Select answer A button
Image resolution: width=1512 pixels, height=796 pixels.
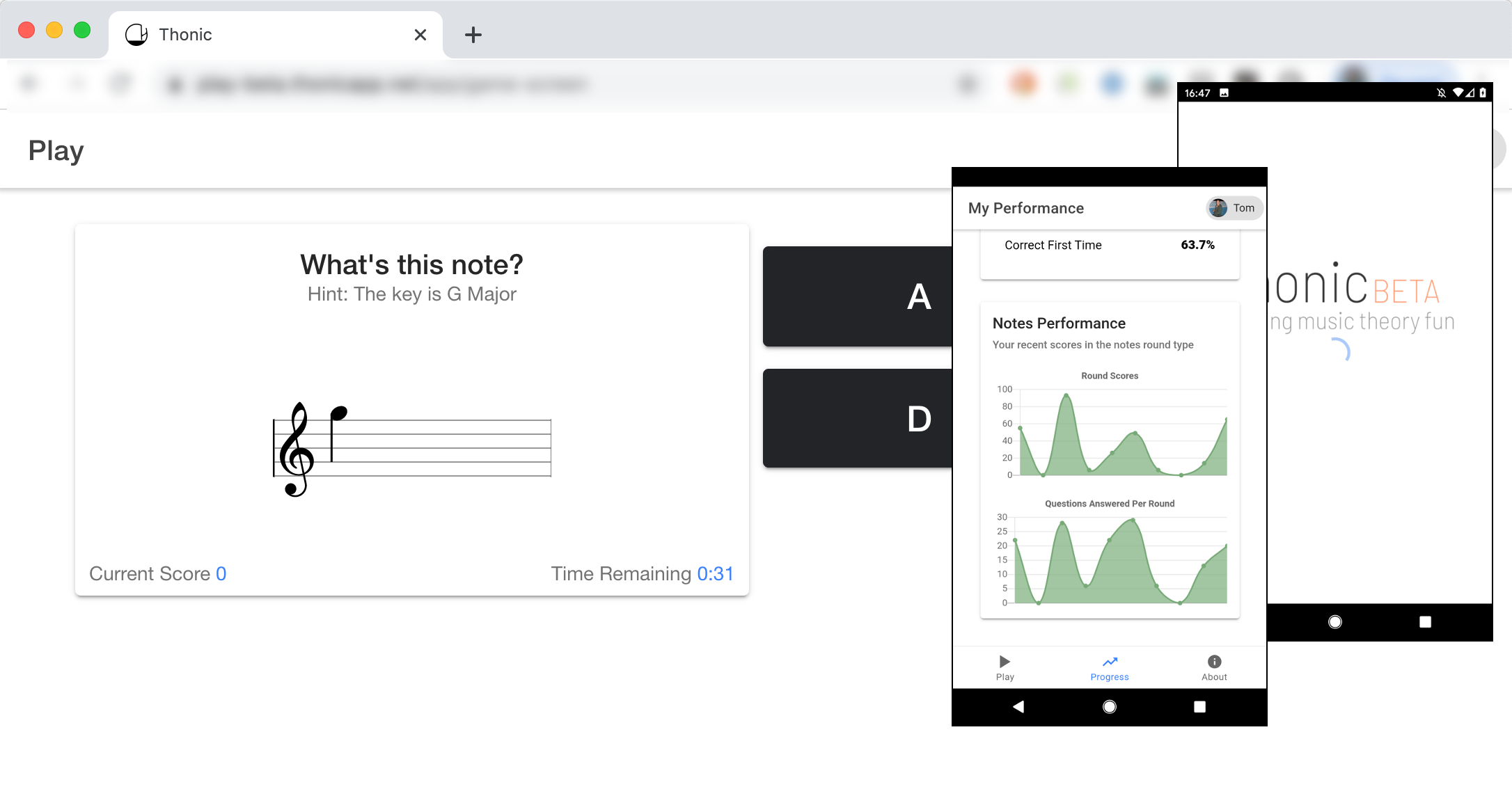coord(858,296)
